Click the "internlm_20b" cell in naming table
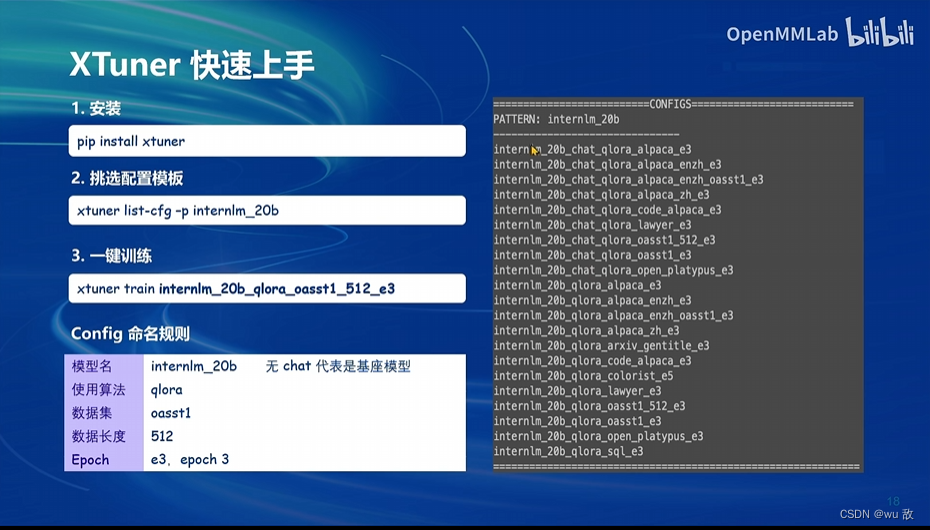The width and height of the screenshot is (930, 530). pyautogui.click(x=194, y=366)
